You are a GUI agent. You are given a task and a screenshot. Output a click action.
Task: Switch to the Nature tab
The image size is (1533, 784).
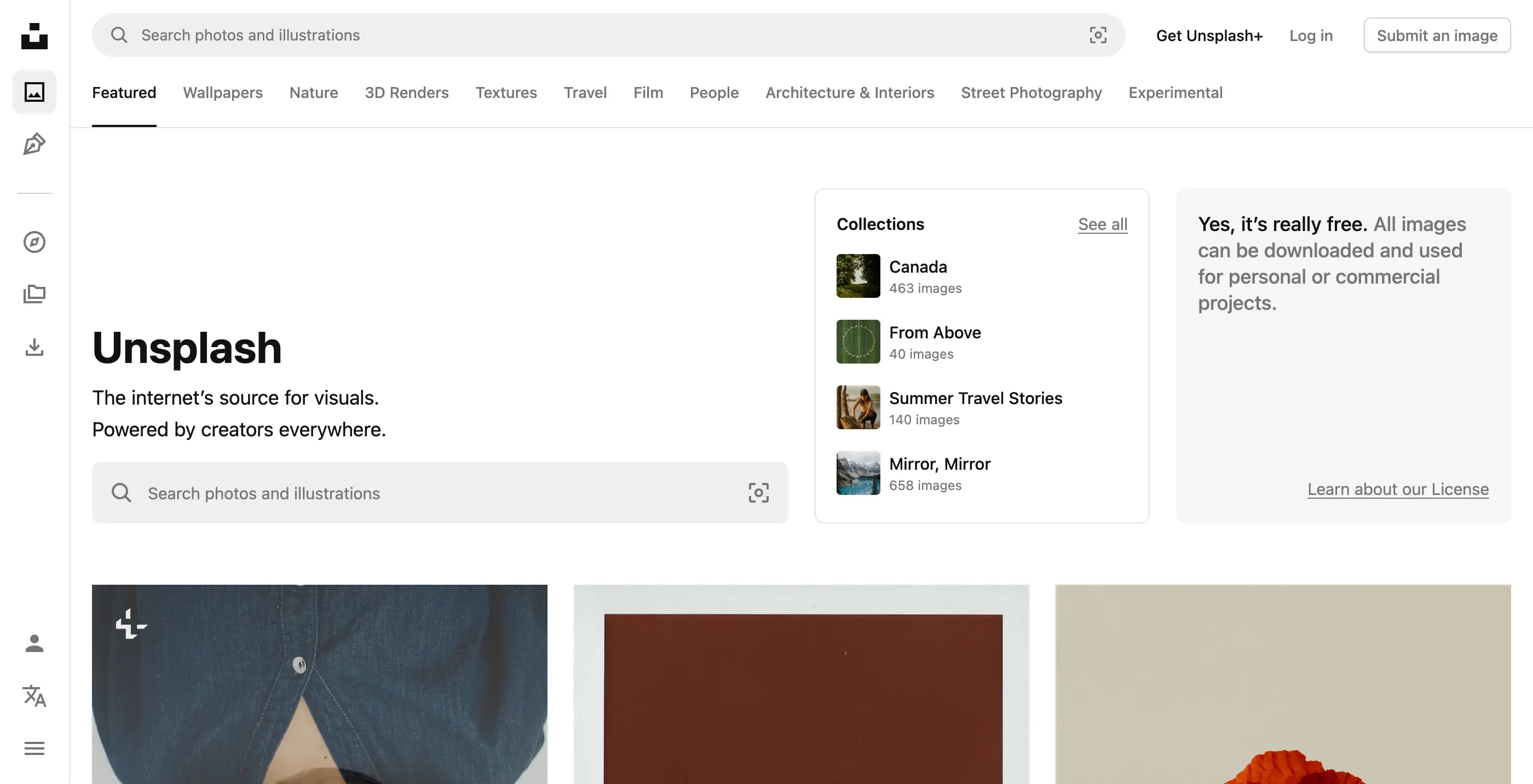point(314,93)
